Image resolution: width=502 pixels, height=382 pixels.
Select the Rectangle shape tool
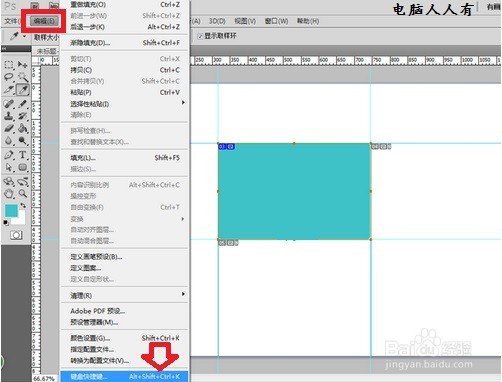coord(23,167)
